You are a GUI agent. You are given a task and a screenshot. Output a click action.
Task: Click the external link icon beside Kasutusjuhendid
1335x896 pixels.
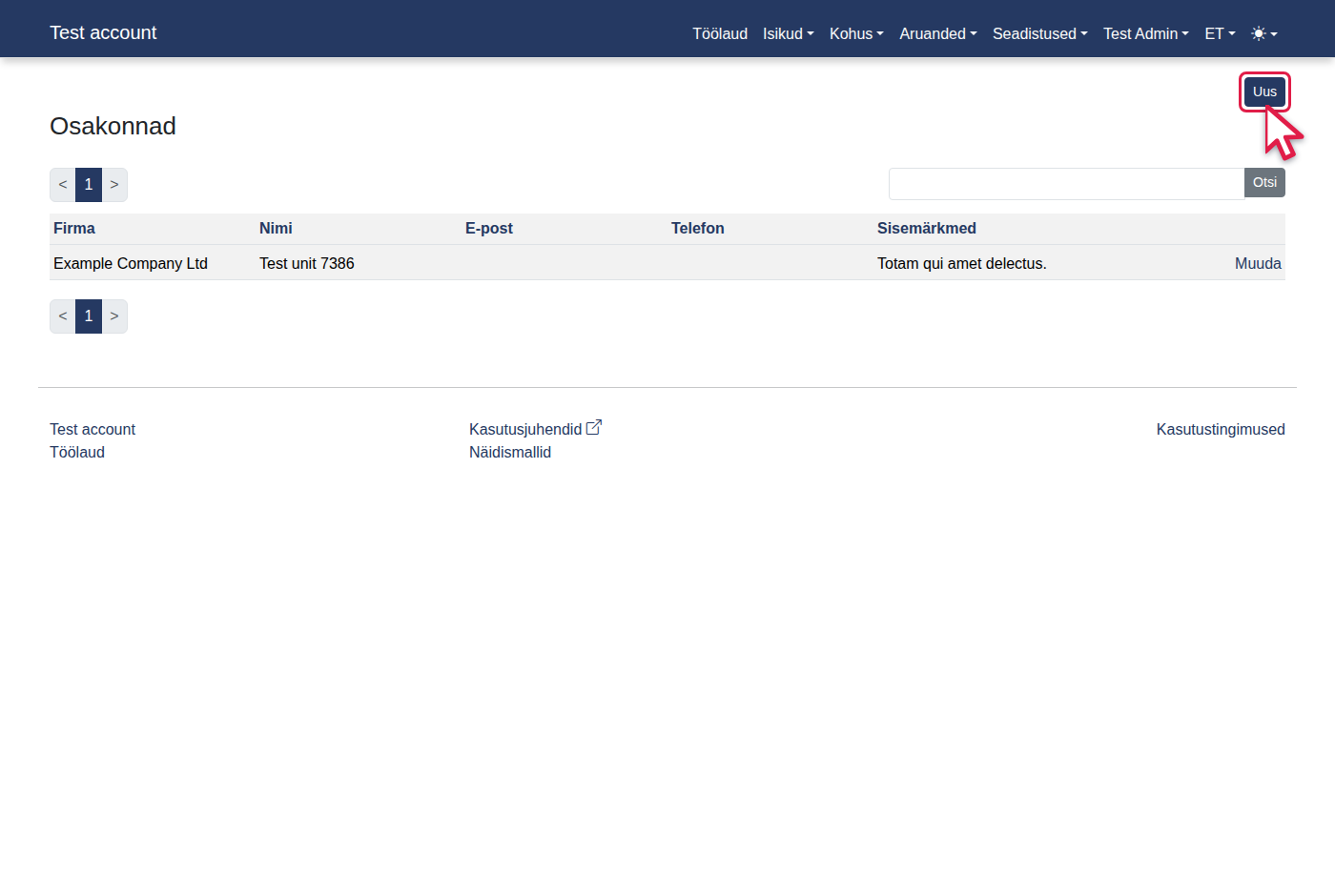(x=594, y=428)
